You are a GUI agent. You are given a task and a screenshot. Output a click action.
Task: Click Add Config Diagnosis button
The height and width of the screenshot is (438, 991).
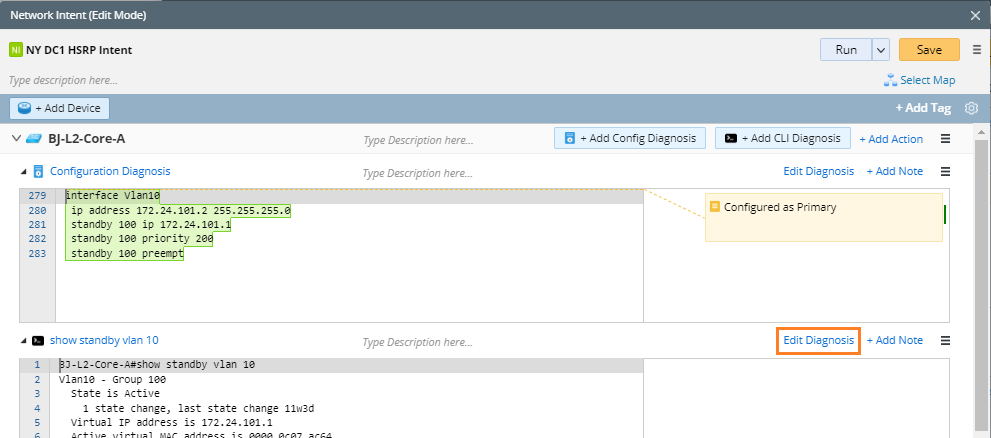click(630, 139)
